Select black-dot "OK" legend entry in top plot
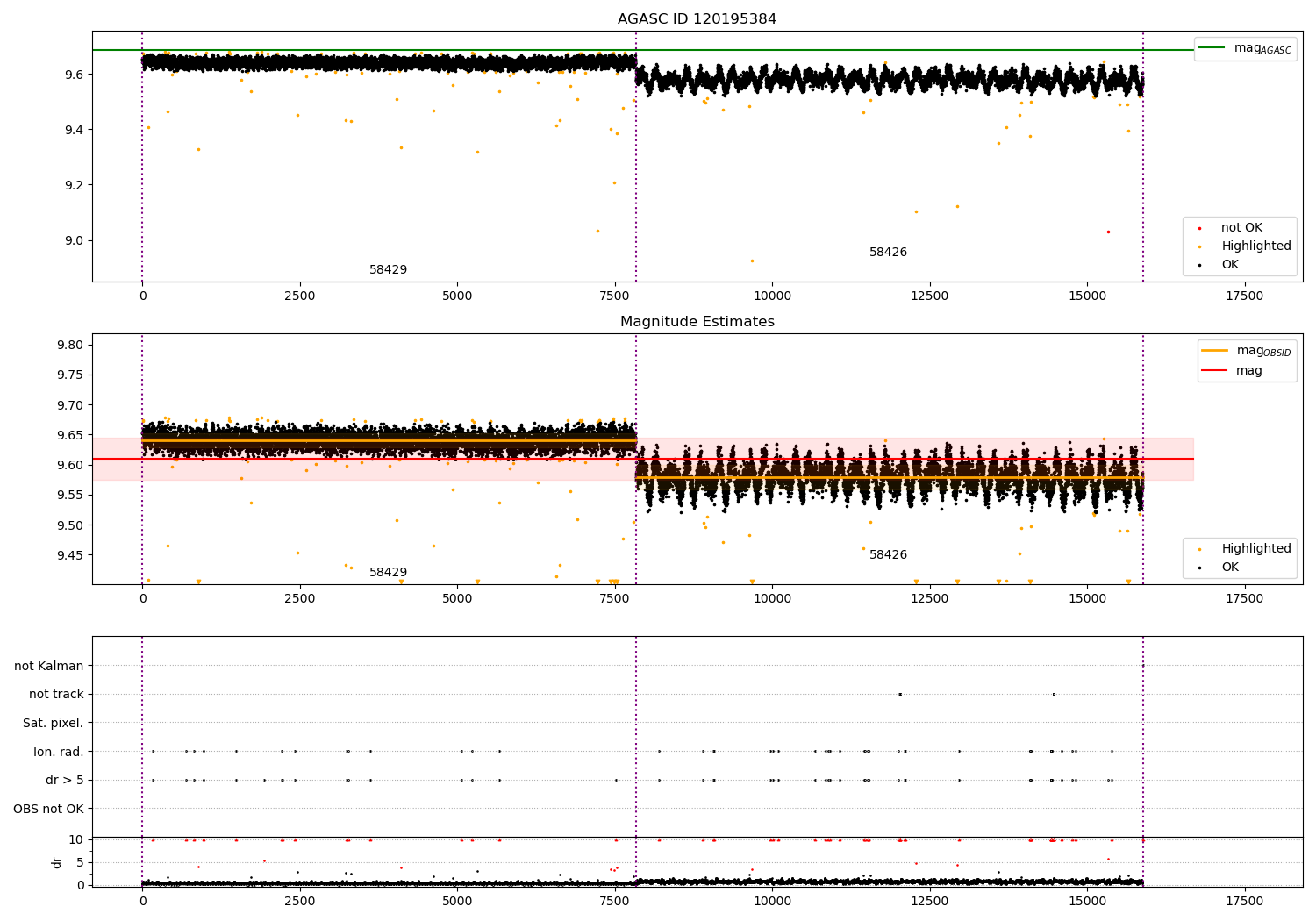The height and width of the screenshot is (921, 1316). [1230, 265]
